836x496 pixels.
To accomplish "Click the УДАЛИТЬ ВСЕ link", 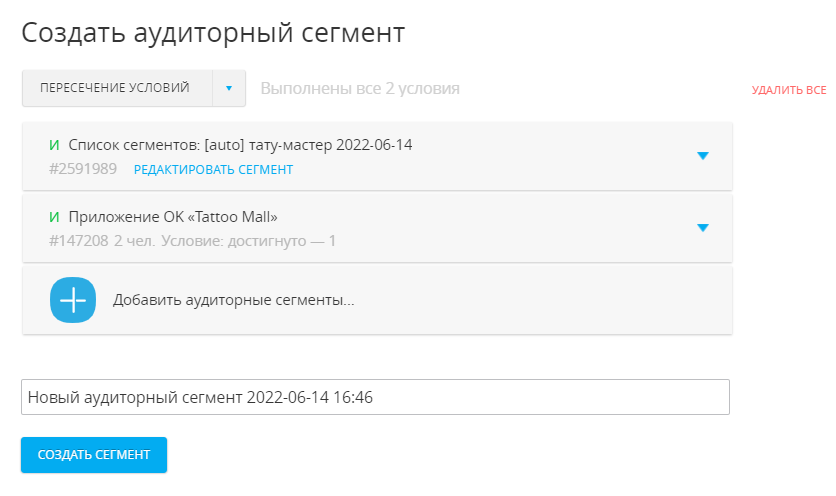I will [788, 90].
